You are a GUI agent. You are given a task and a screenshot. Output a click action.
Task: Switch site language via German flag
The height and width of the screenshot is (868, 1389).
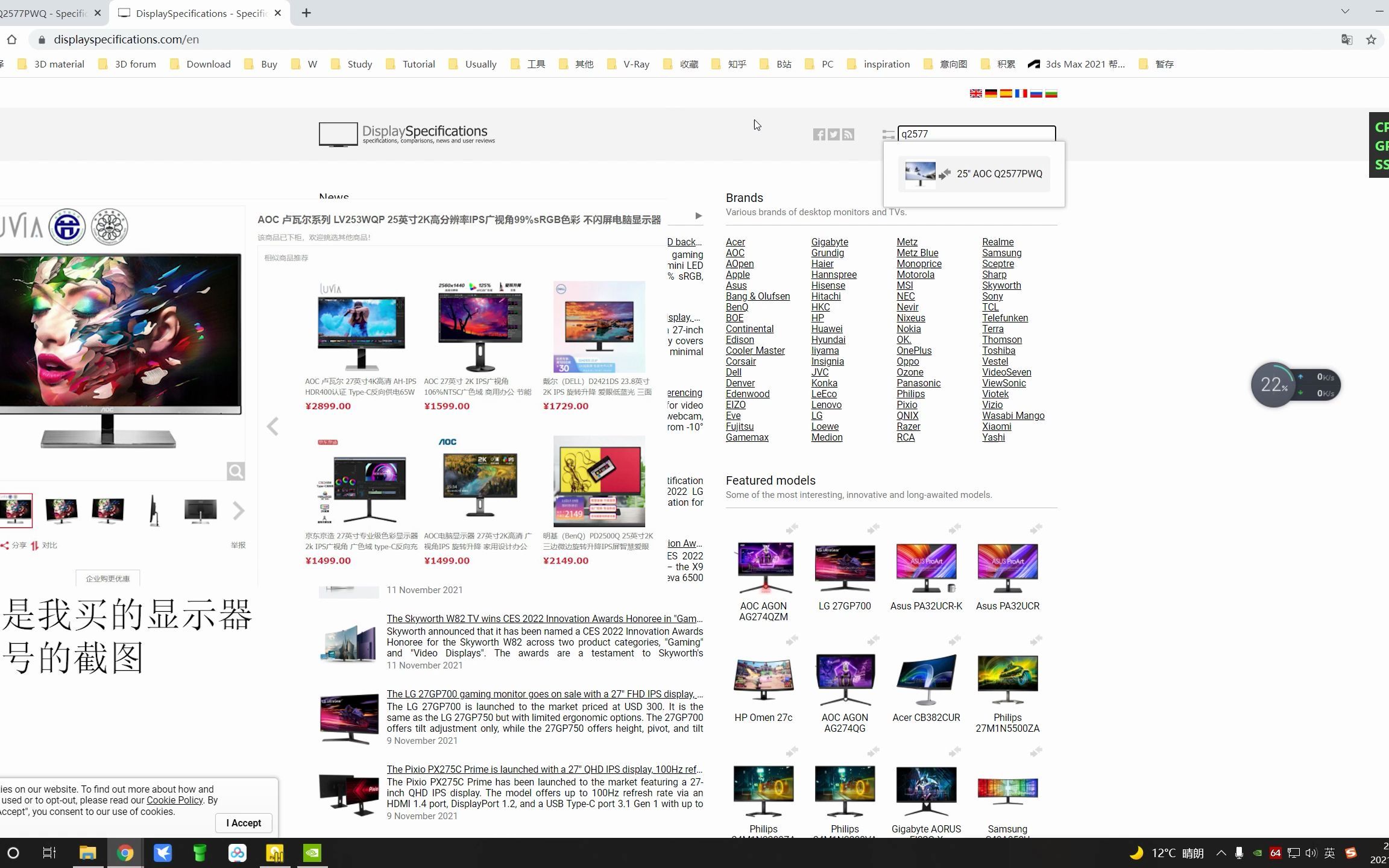[x=991, y=93]
